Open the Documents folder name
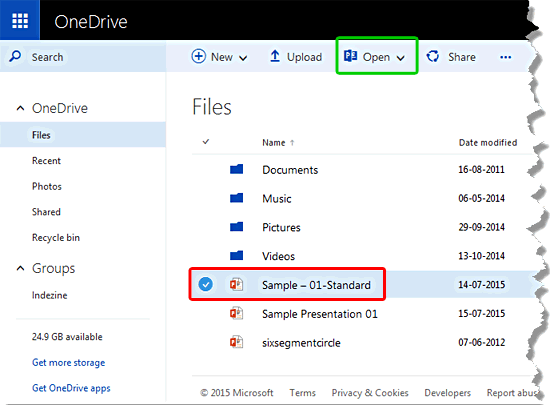 (x=290, y=170)
